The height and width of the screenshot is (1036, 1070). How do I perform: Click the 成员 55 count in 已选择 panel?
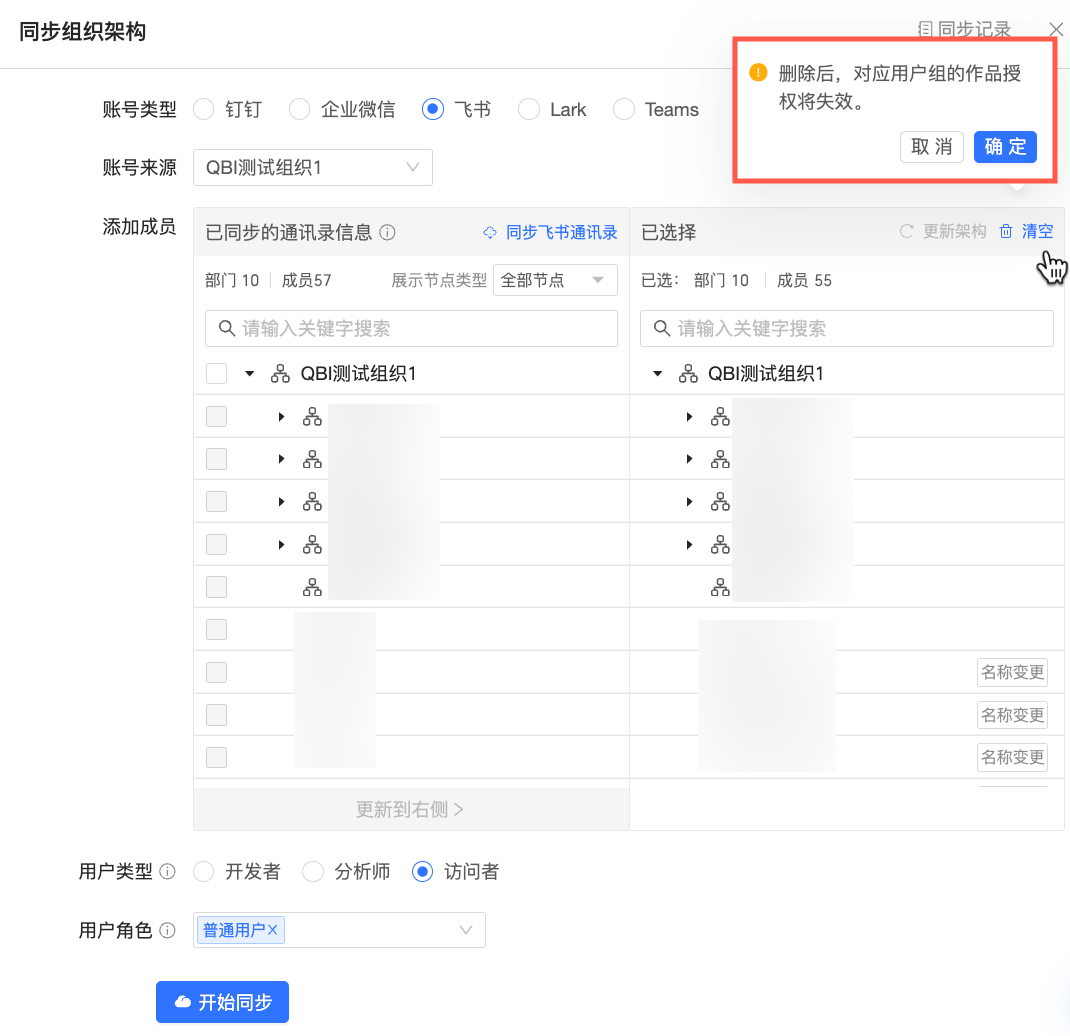805,280
